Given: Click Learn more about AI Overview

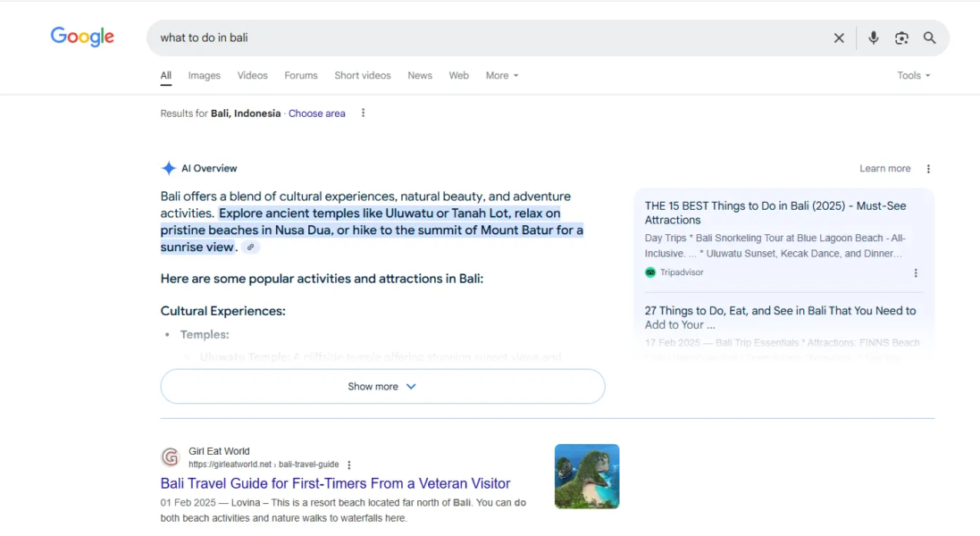Looking at the screenshot, I should click(885, 169).
